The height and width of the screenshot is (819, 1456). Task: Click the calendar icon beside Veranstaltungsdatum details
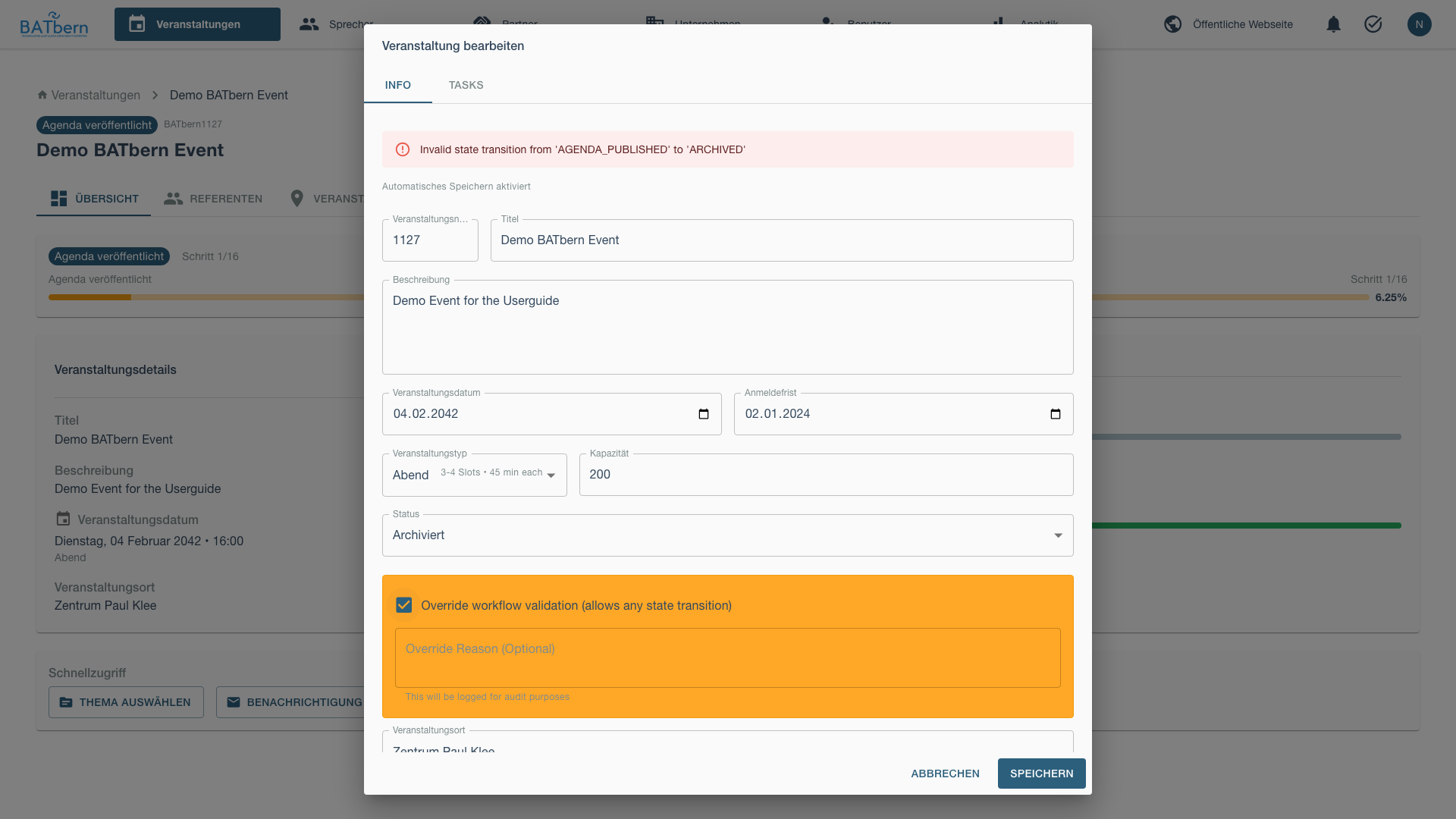[x=63, y=519]
